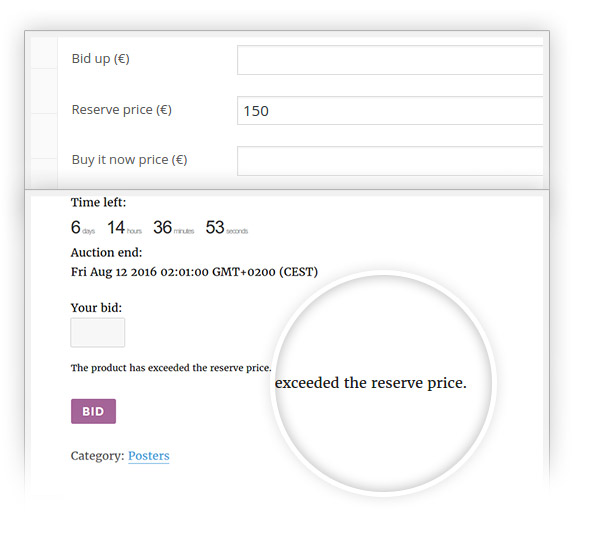Click the Auction end heading

click(106, 252)
